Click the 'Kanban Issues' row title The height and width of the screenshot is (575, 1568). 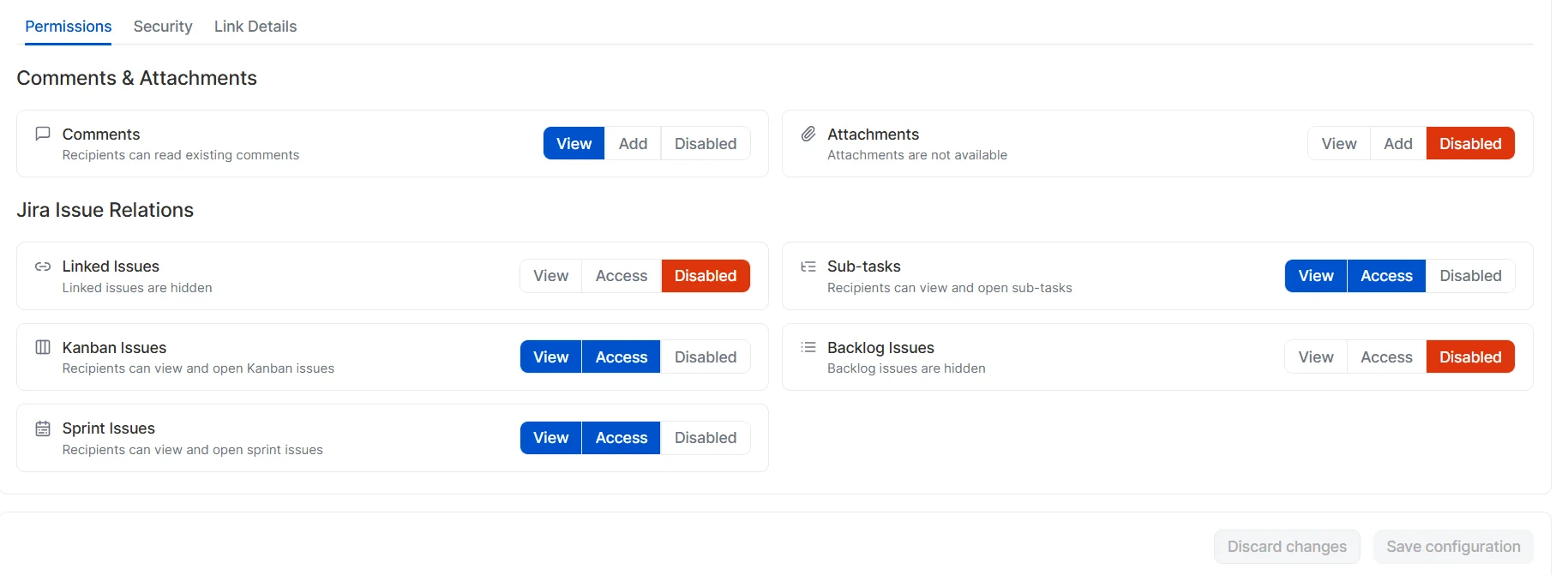pos(114,348)
